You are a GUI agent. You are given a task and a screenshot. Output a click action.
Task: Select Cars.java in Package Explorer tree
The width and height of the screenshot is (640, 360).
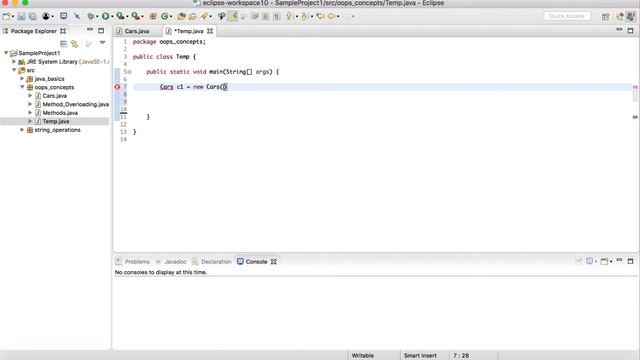[x=55, y=96]
